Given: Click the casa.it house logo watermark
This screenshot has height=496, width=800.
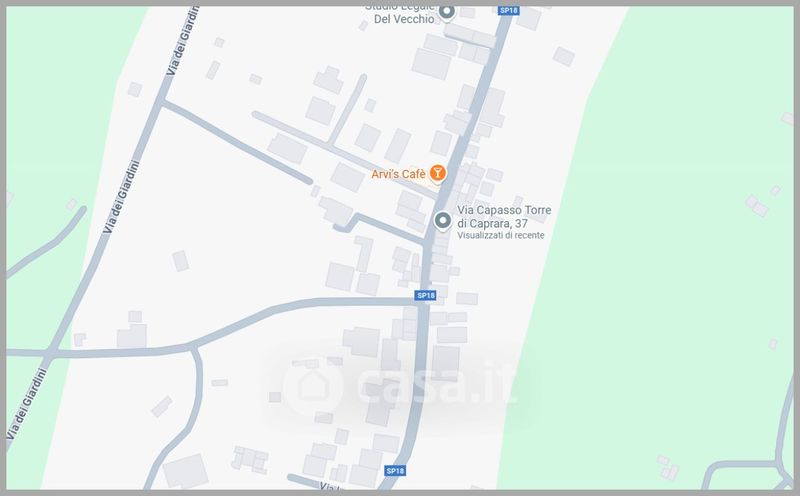Looking at the screenshot, I should [312, 387].
